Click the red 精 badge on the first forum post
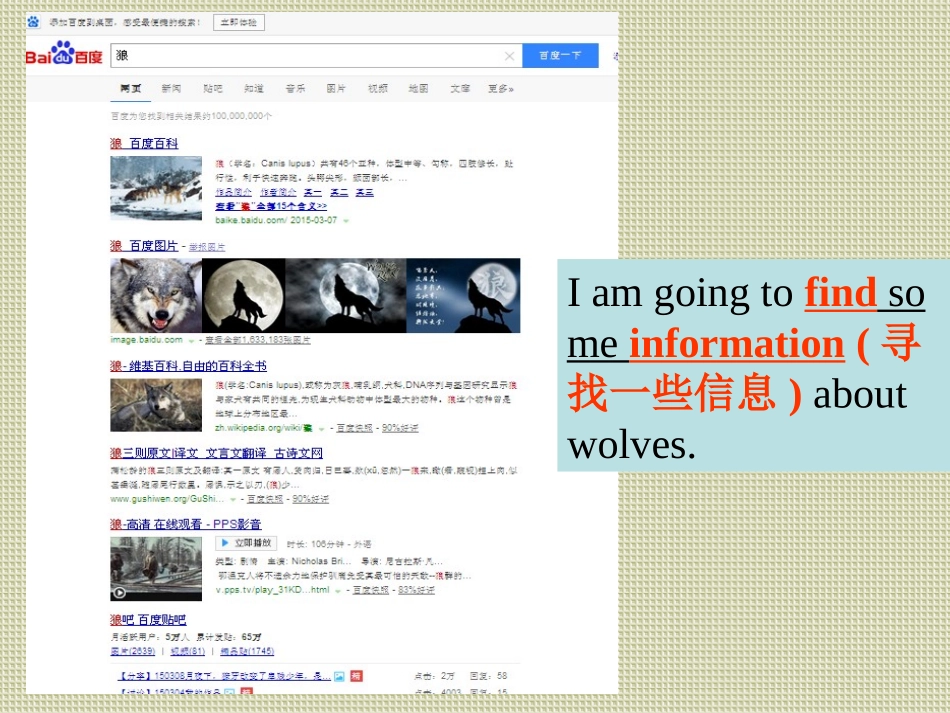Viewport: 950px width, 713px height. coord(356,676)
